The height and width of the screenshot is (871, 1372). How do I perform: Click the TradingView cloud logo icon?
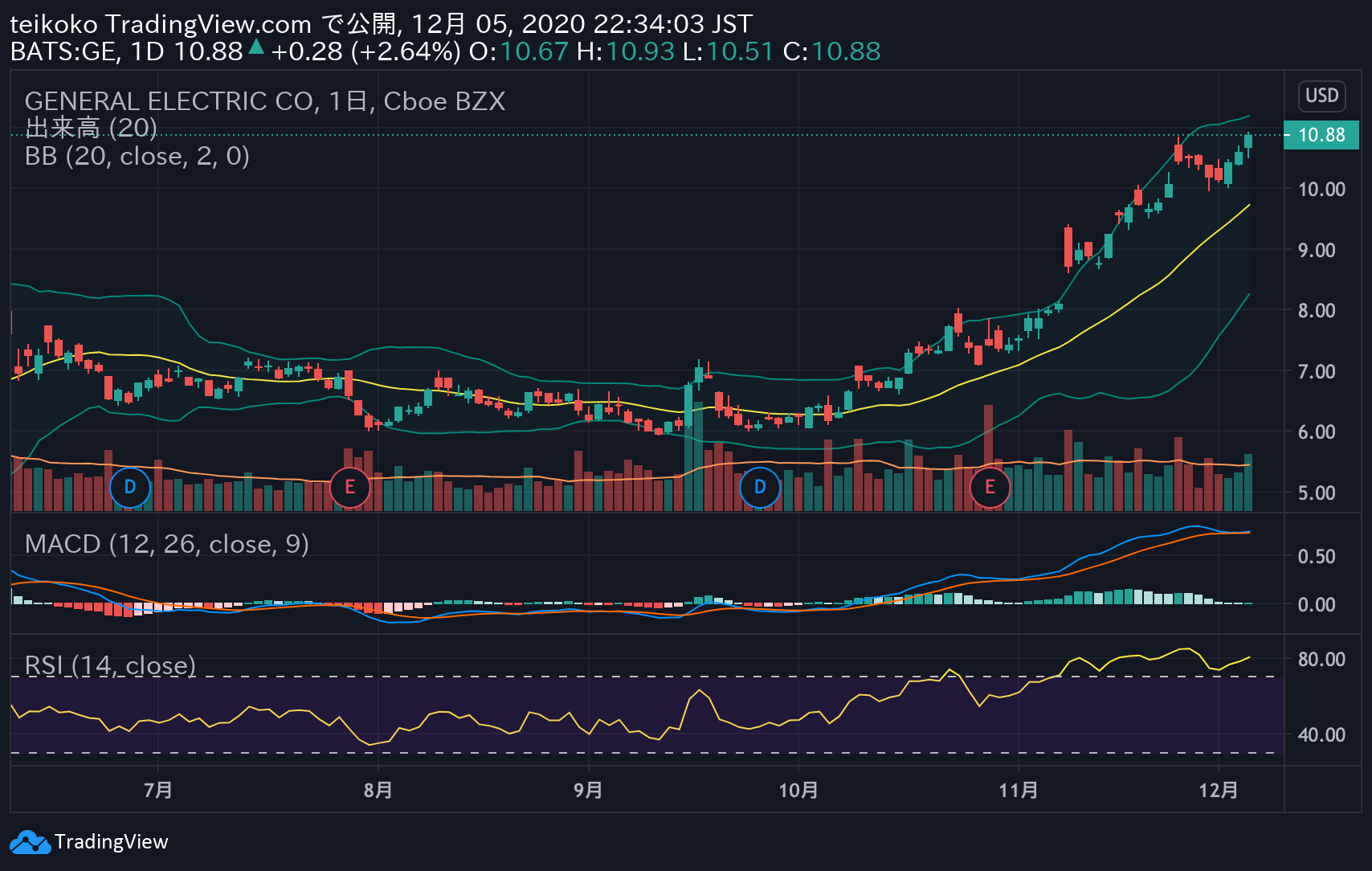click(x=30, y=842)
